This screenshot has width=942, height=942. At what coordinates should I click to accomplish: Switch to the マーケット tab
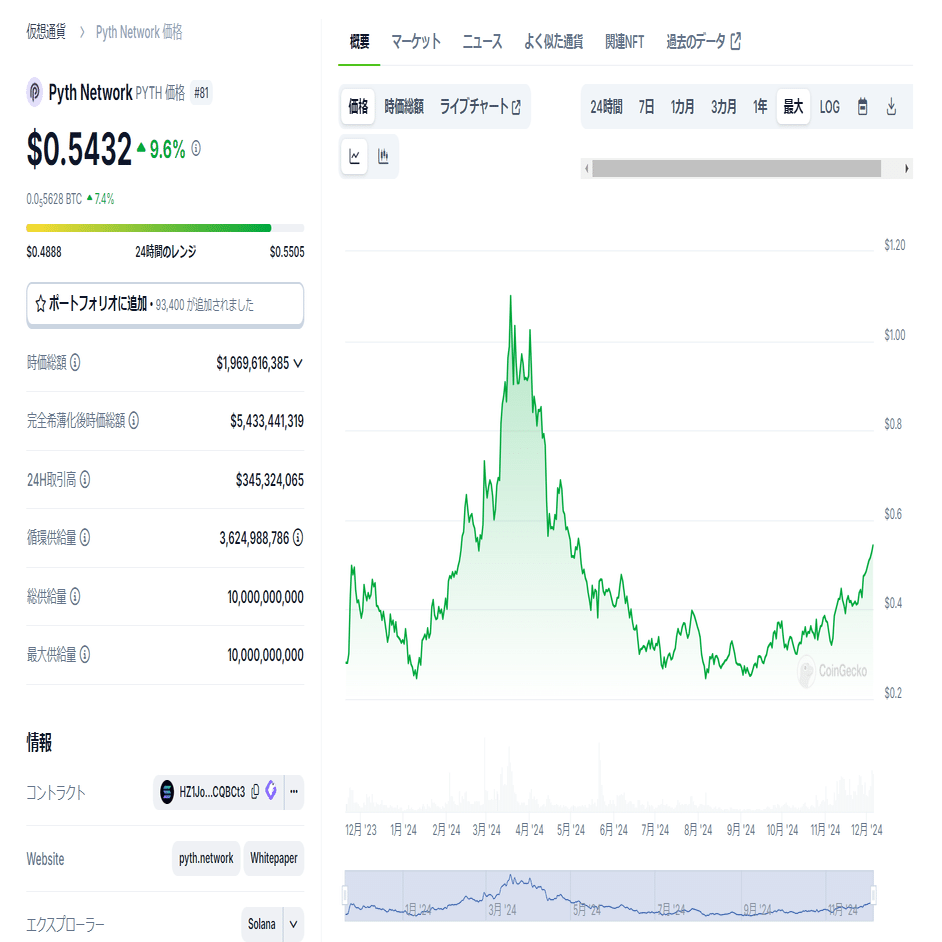(x=416, y=41)
